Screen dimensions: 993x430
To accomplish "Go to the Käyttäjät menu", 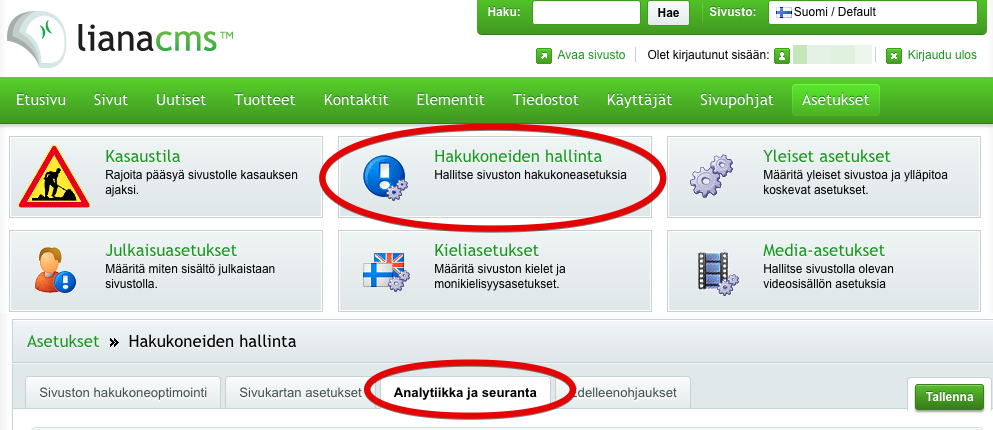I will click(639, 100).
